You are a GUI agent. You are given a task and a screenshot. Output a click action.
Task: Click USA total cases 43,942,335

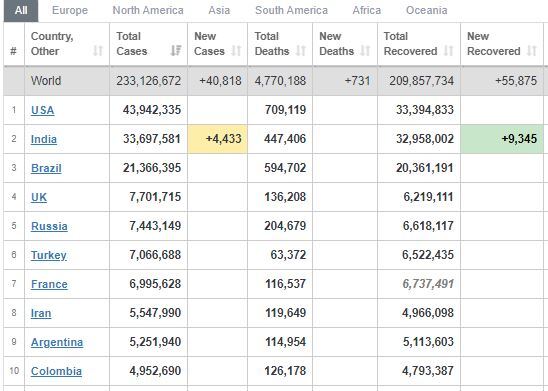click(x=152, y=110)
